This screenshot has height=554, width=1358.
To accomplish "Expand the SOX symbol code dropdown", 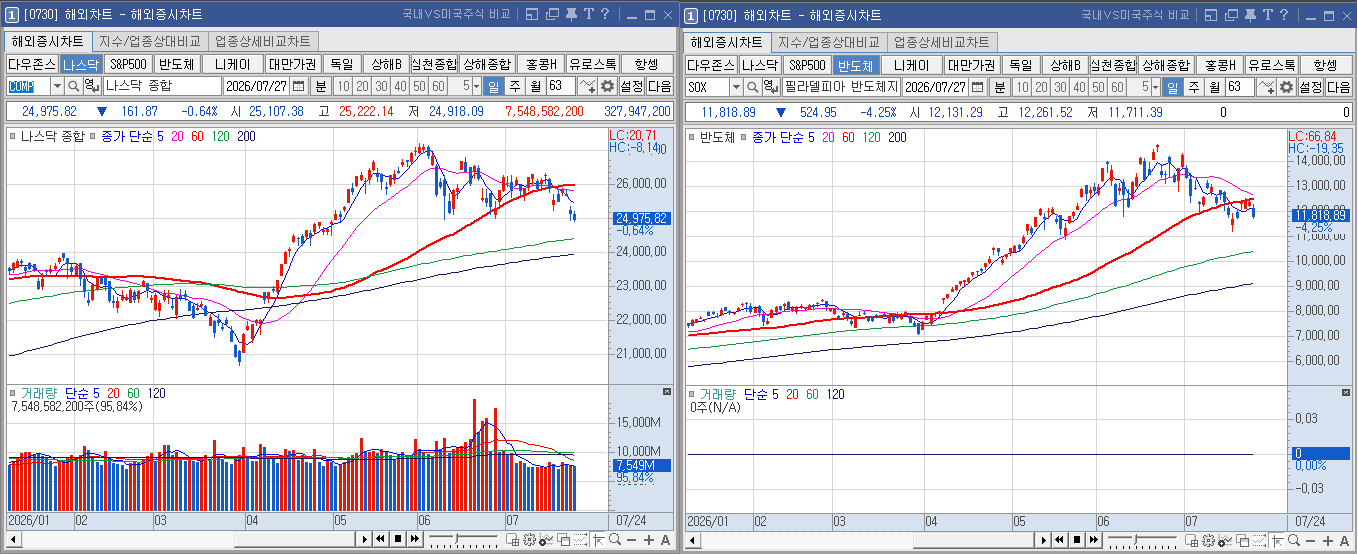I will [736, 86].
